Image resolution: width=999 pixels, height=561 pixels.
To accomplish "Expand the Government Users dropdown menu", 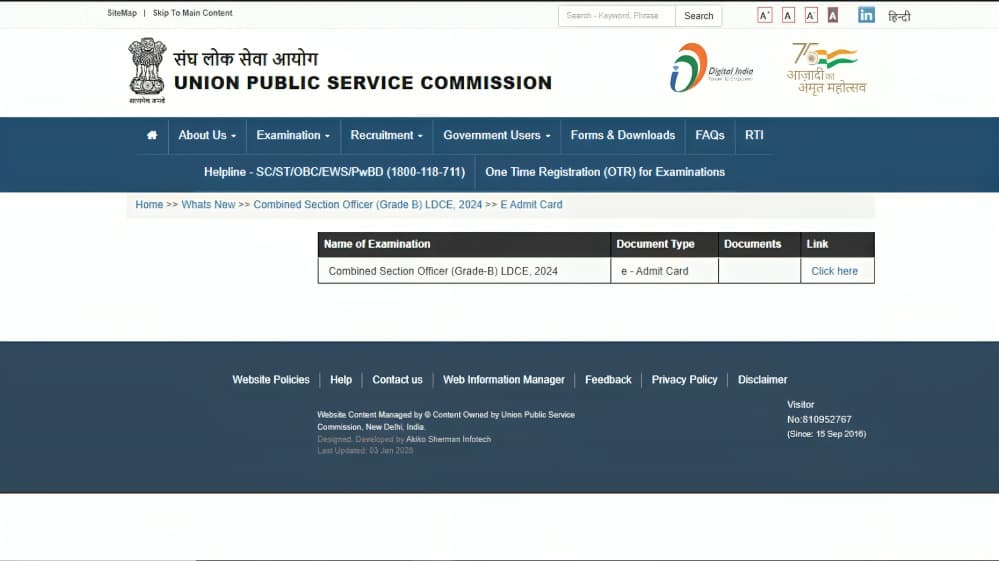I will (x=497, y=135).
